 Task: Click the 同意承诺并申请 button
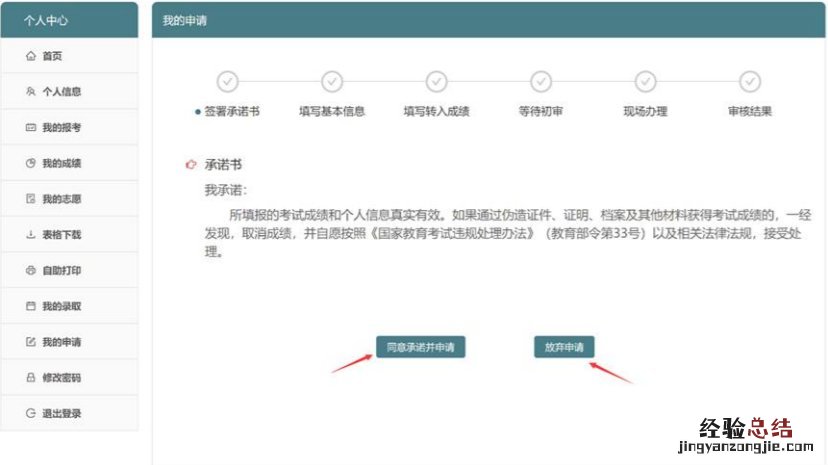(421, 347)
